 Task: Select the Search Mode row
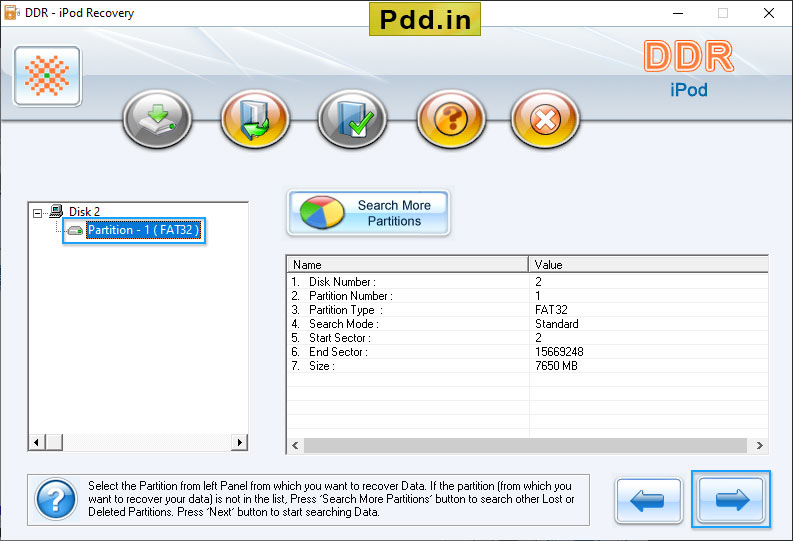pos(527,324)
